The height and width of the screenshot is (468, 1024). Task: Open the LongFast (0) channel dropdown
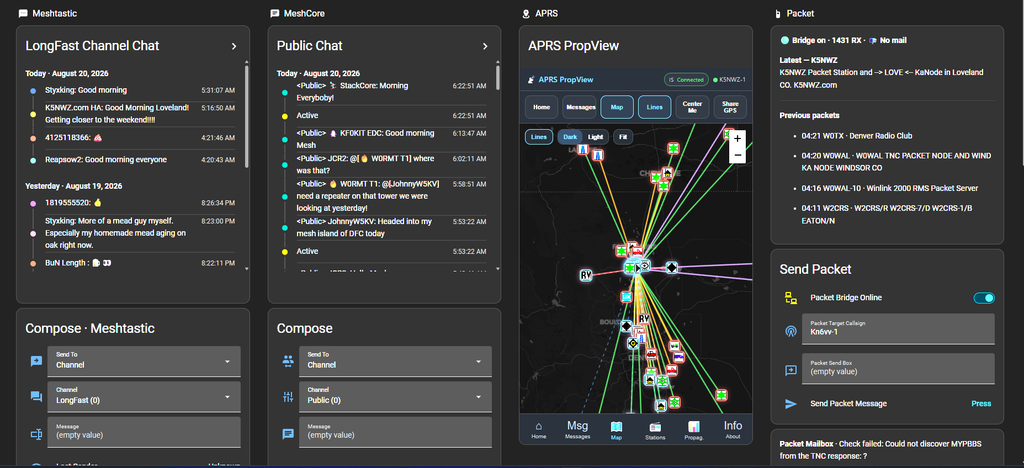pos(144,397)
